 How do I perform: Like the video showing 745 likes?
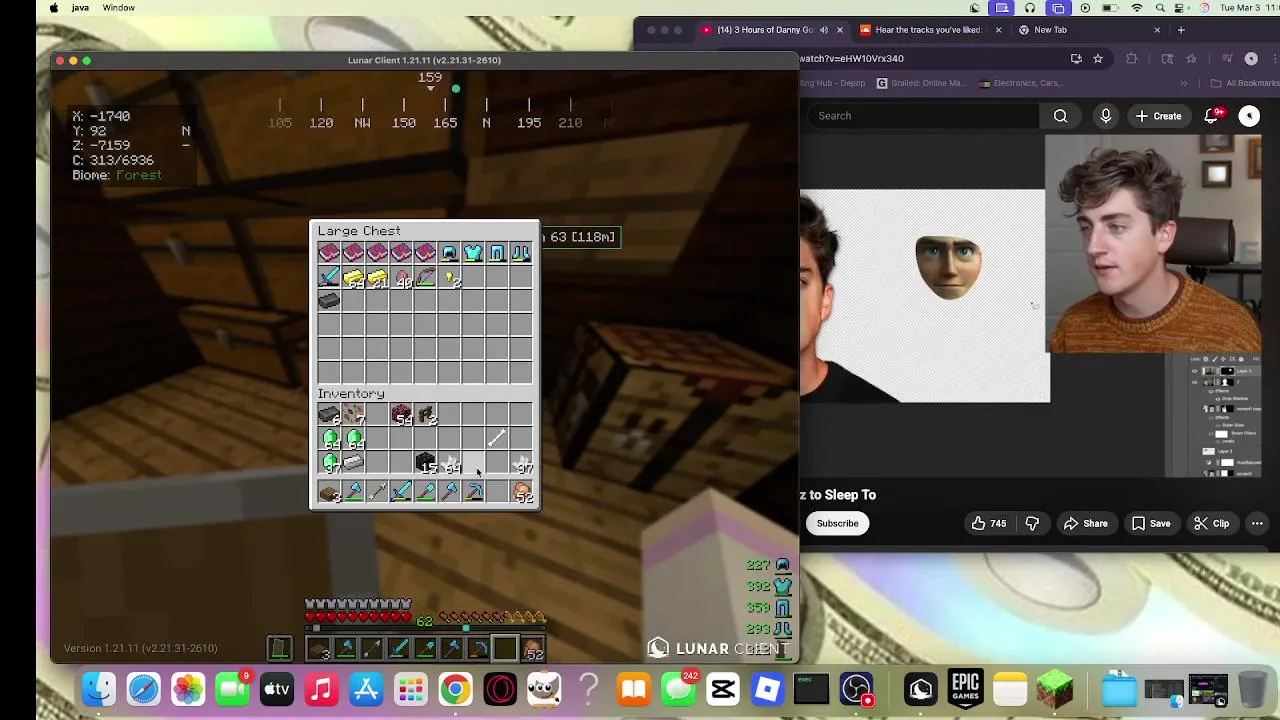click(987, 523)
